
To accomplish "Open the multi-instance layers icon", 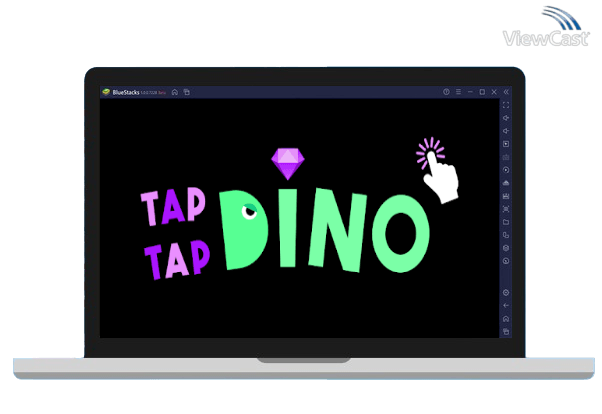I will tap(506, 248).
